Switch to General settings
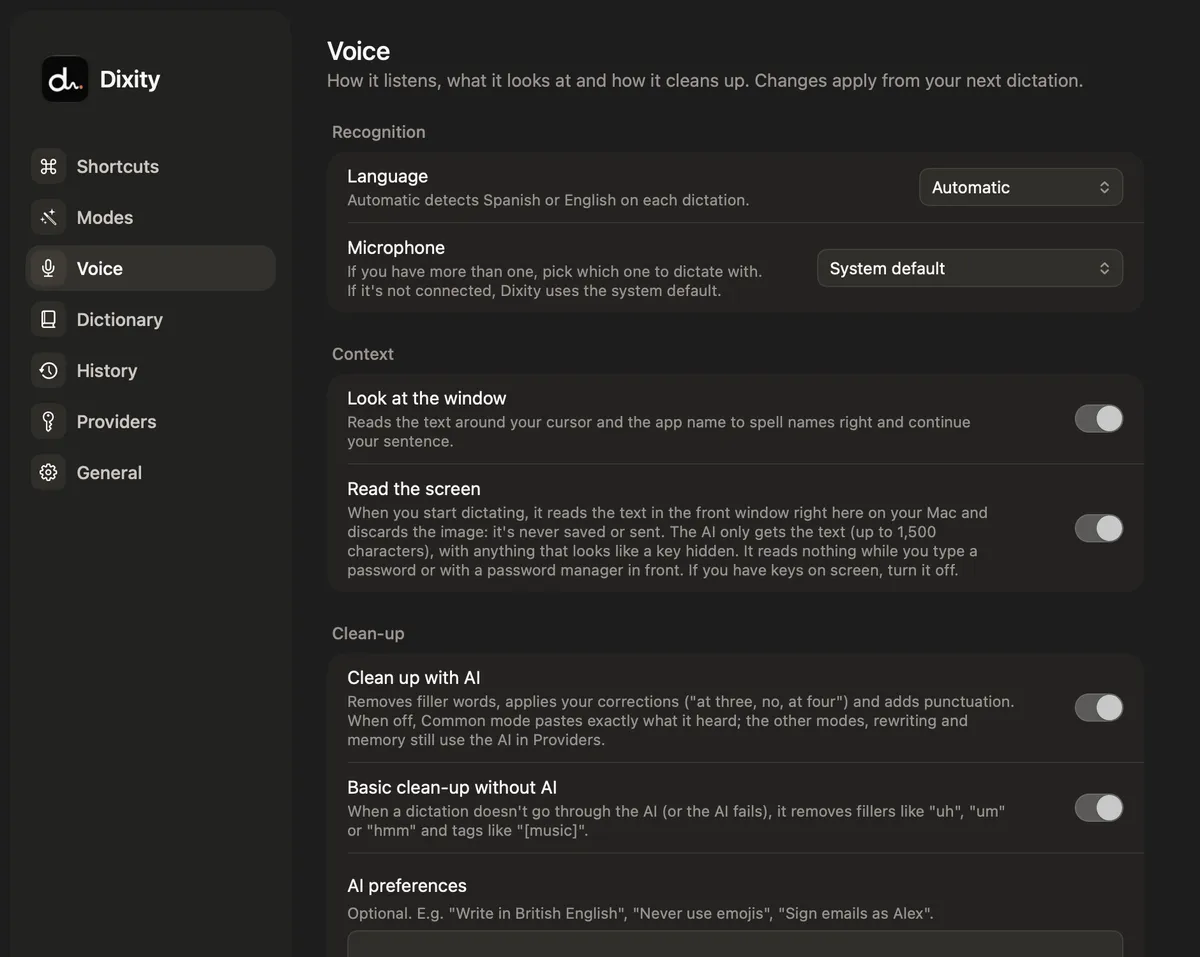1200x957 pixels. (x=150, y=472)
